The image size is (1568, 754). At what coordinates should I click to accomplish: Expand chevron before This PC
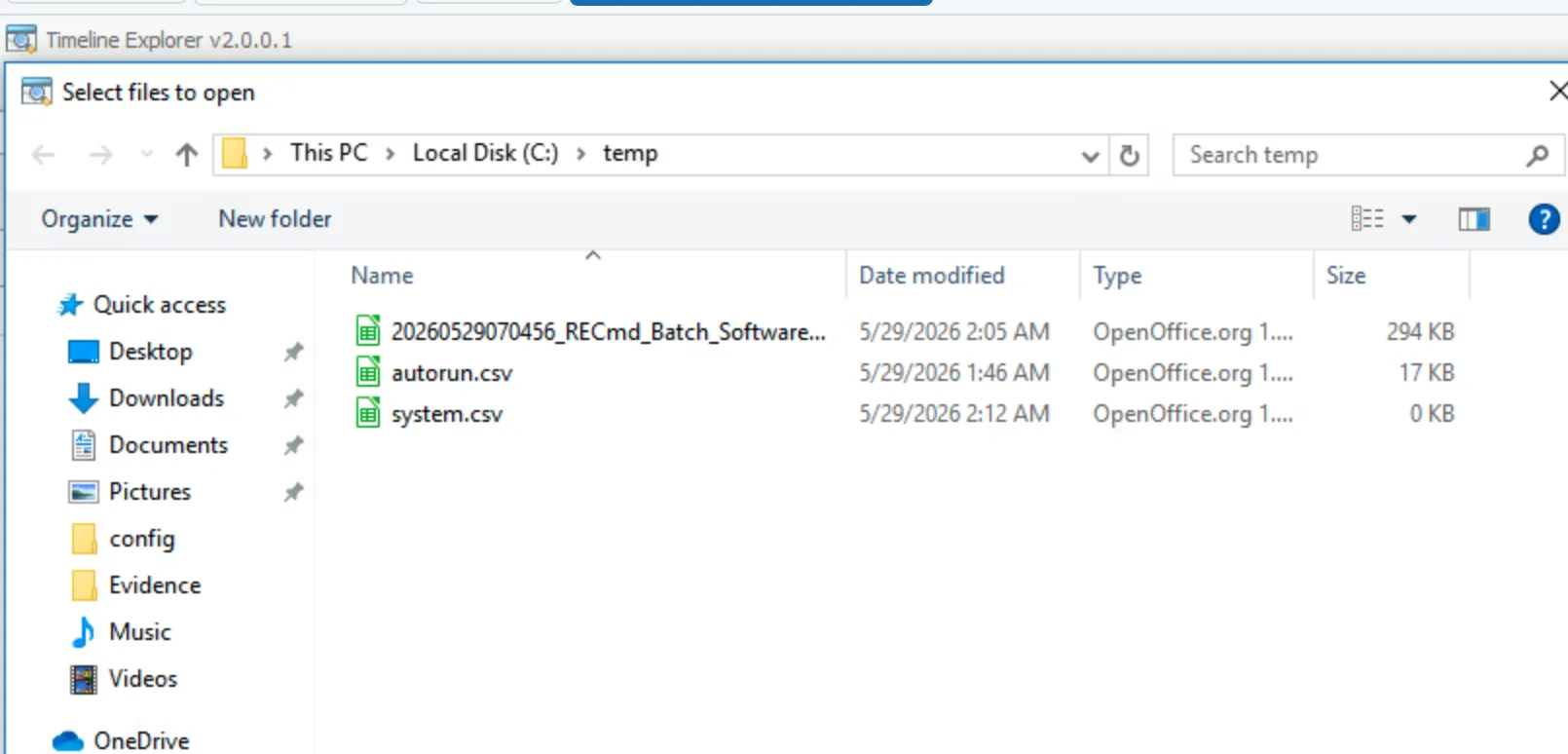click(267, 154)
